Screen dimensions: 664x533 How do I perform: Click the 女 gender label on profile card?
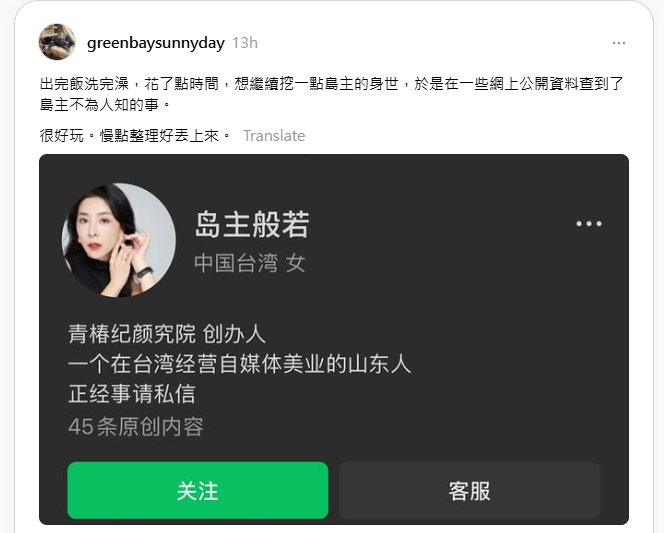(x=296, y=263)
